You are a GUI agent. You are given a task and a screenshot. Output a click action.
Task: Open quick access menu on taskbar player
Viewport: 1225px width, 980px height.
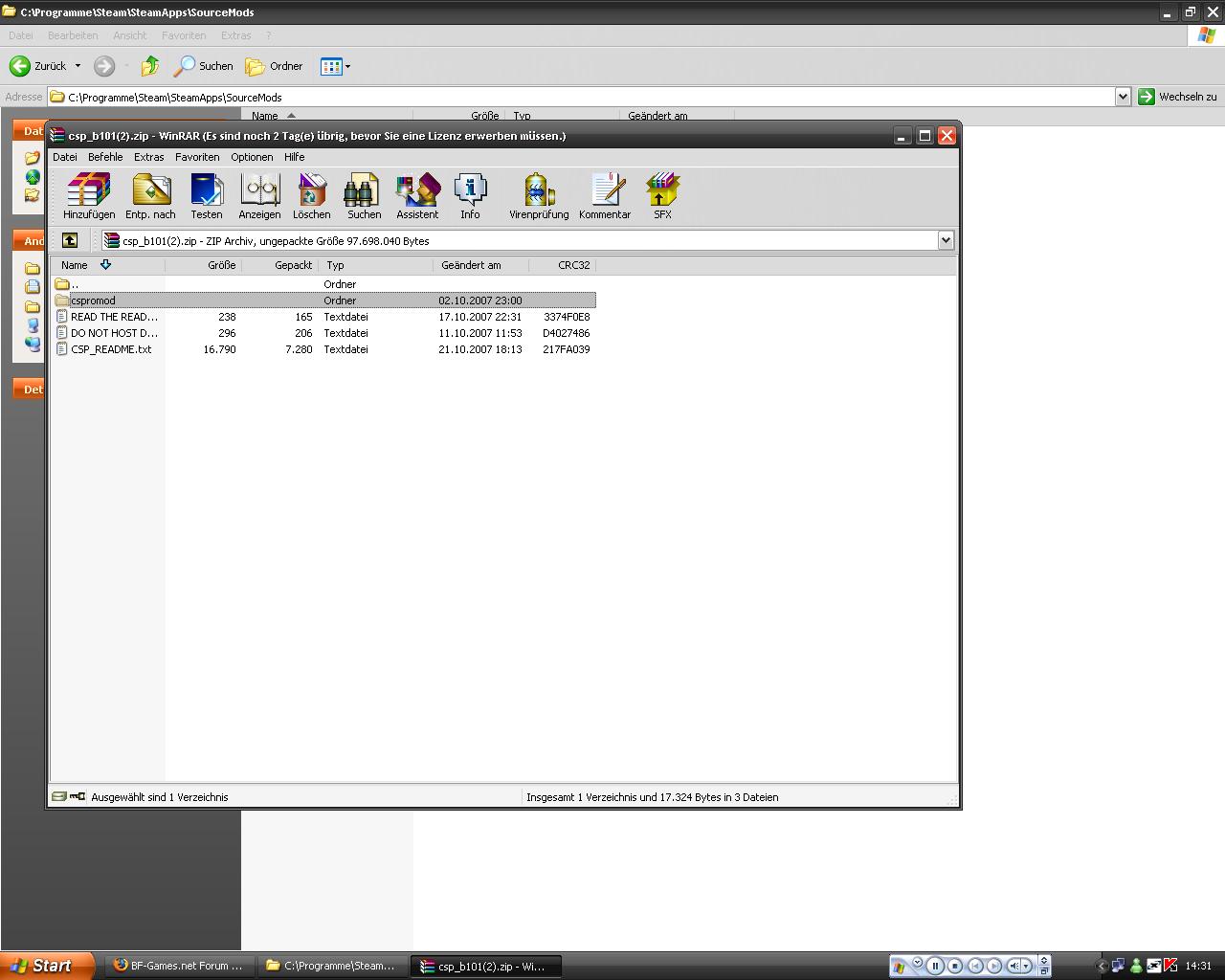pyautogui.click(x=917, y=963)
